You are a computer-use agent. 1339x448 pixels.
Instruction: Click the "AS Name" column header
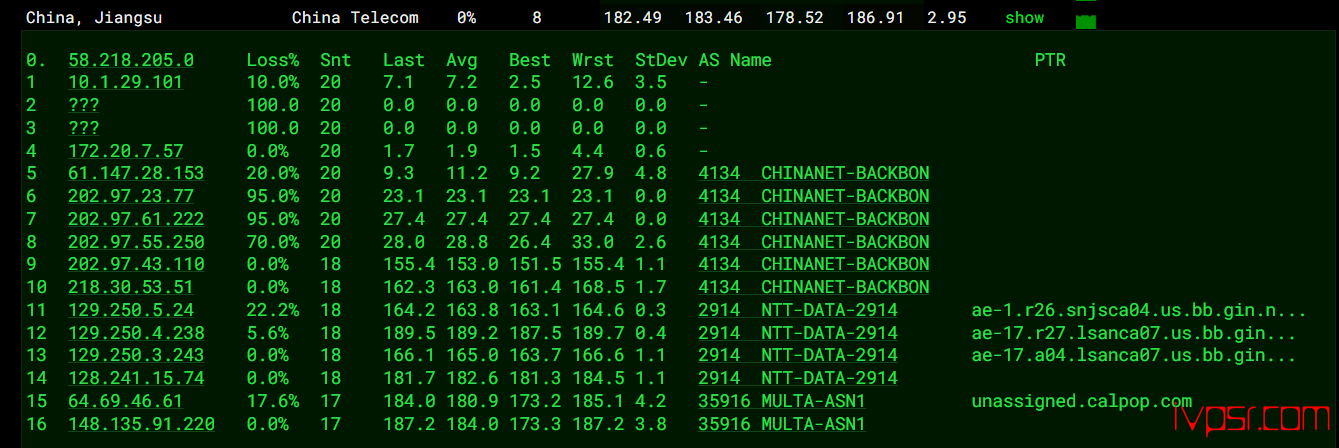tap(735, 60)
